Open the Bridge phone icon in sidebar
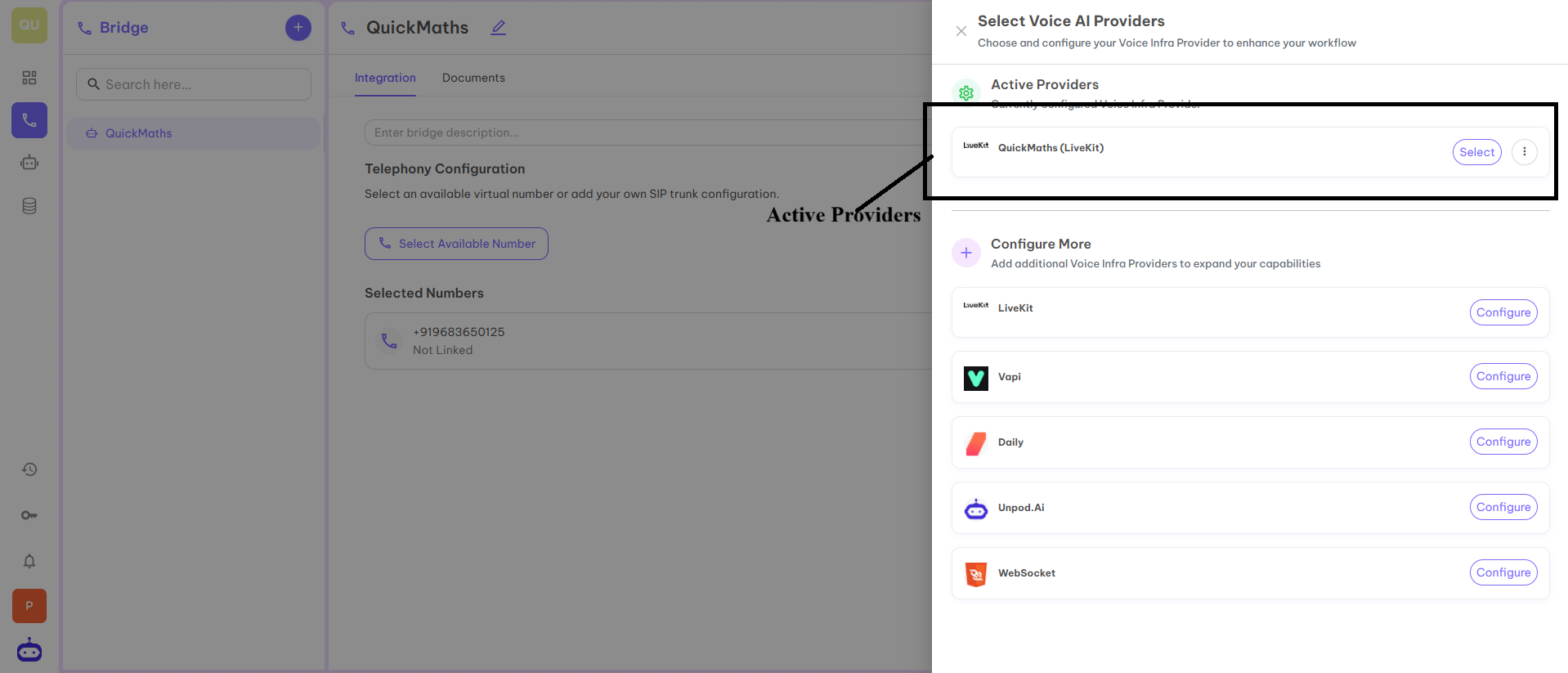Screen dimensions: 1568x673 click(29, 120)
